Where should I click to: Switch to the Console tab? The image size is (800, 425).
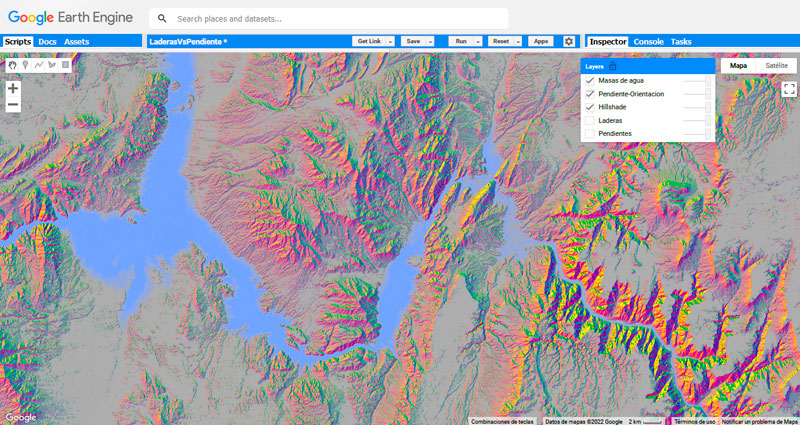[x=648, y=41]
